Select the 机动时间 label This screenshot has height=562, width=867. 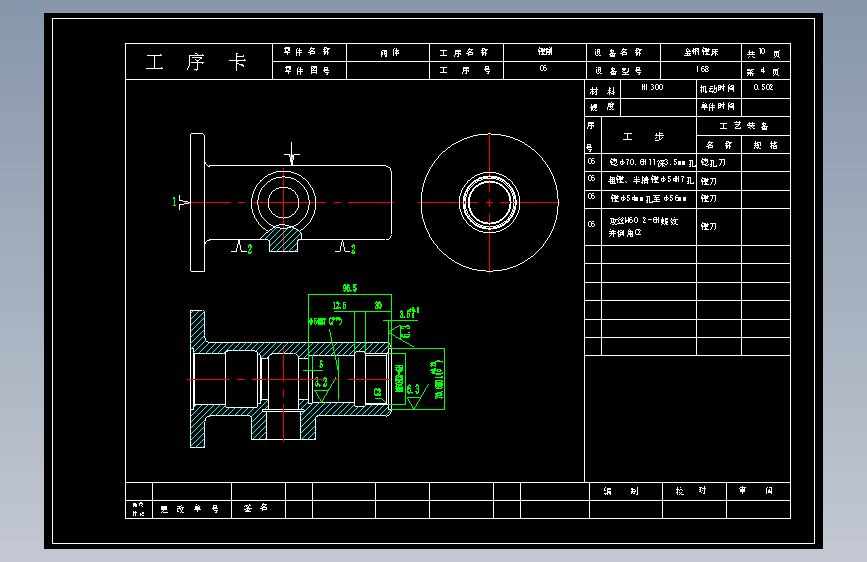point(717,89)
